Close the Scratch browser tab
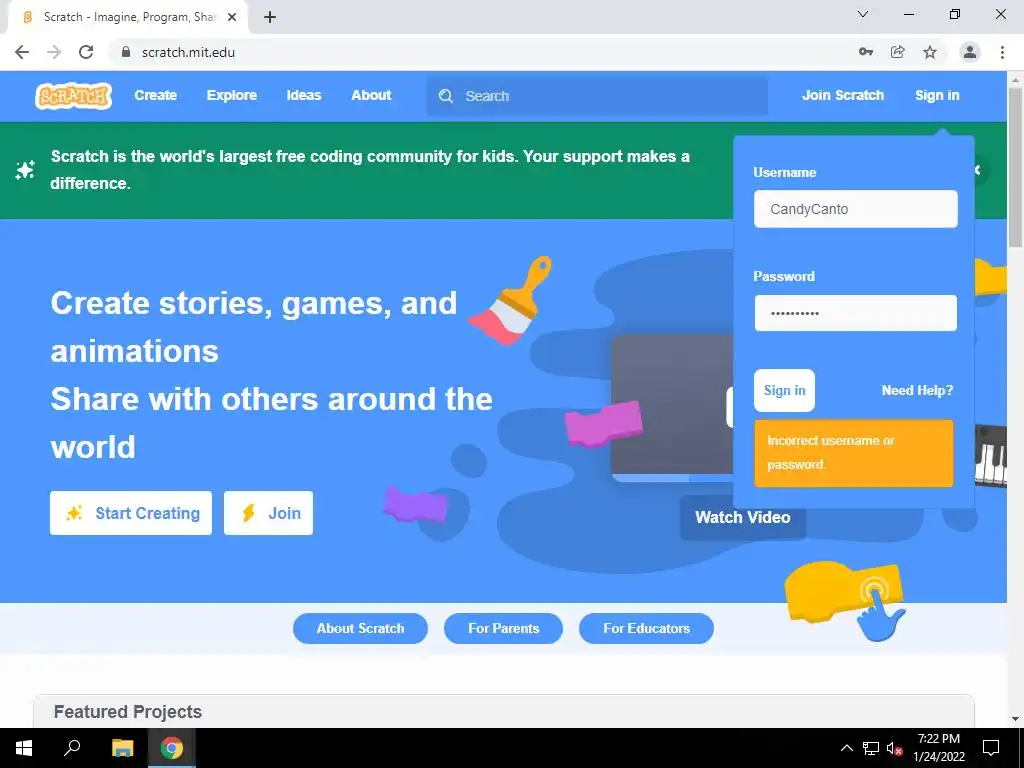 tap(232, 17)
